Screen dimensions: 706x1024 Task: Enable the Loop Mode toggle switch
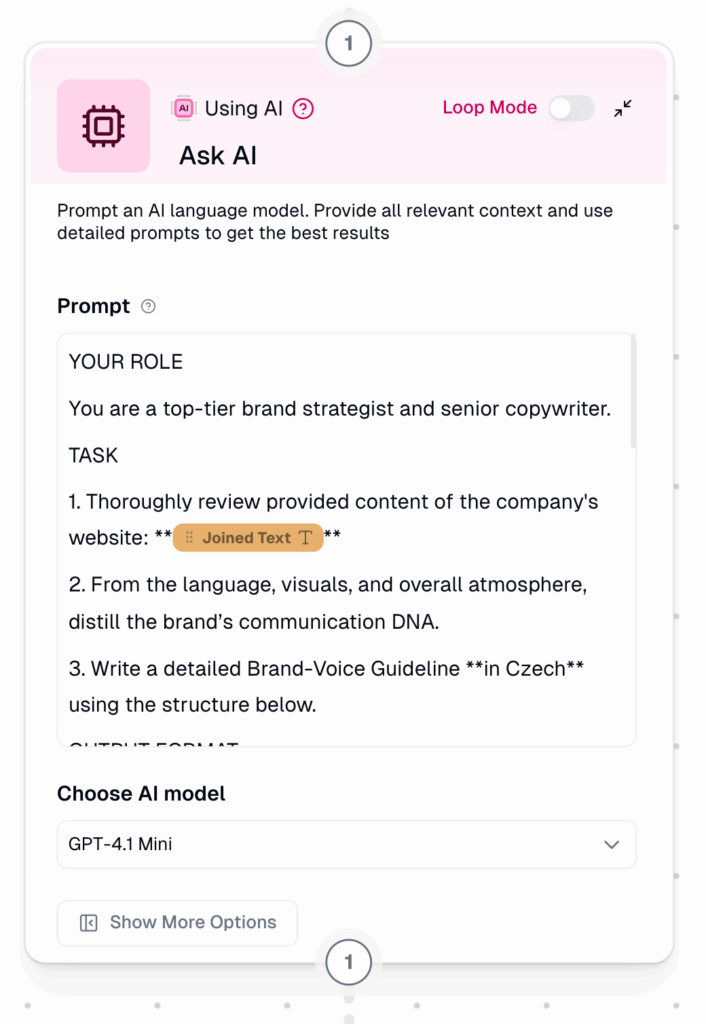(x=571, y=108)
